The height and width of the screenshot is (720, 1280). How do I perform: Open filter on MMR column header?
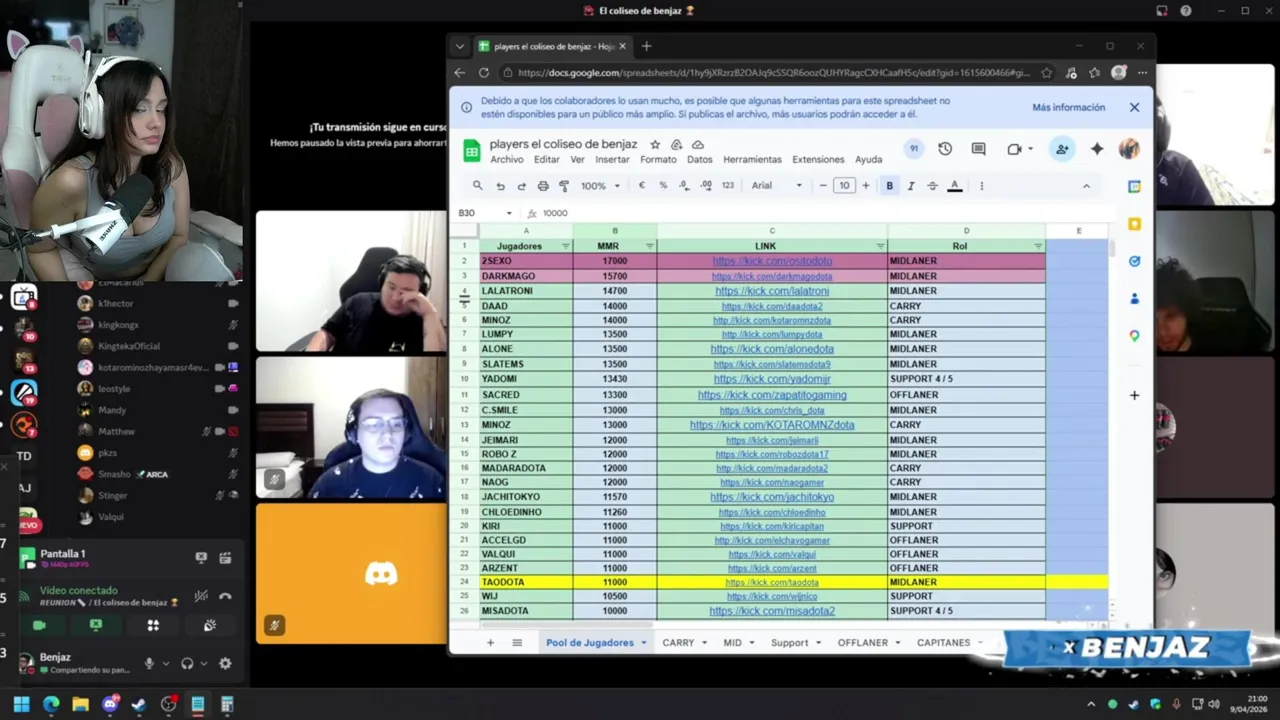[650, 246]
